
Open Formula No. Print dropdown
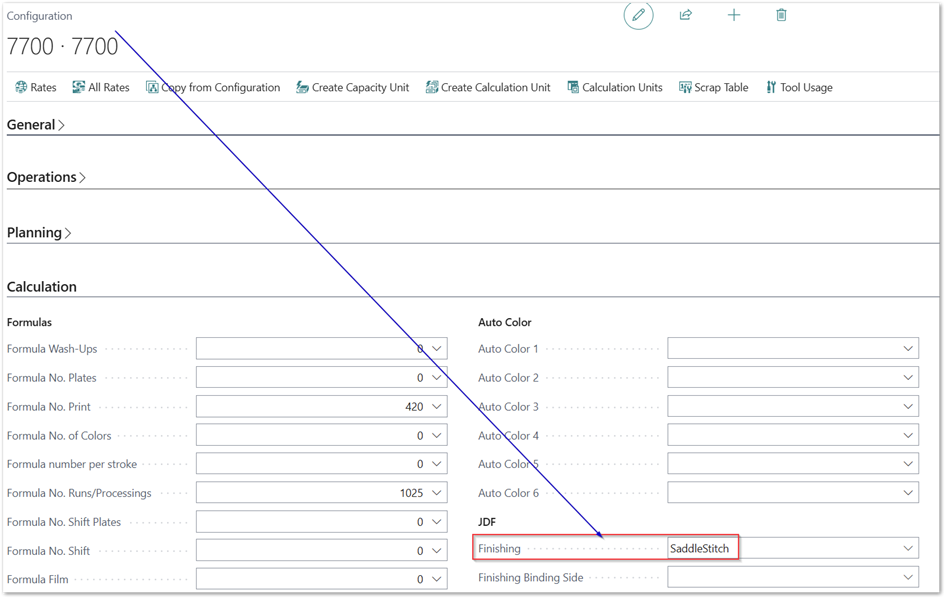[x=437, y=407]
